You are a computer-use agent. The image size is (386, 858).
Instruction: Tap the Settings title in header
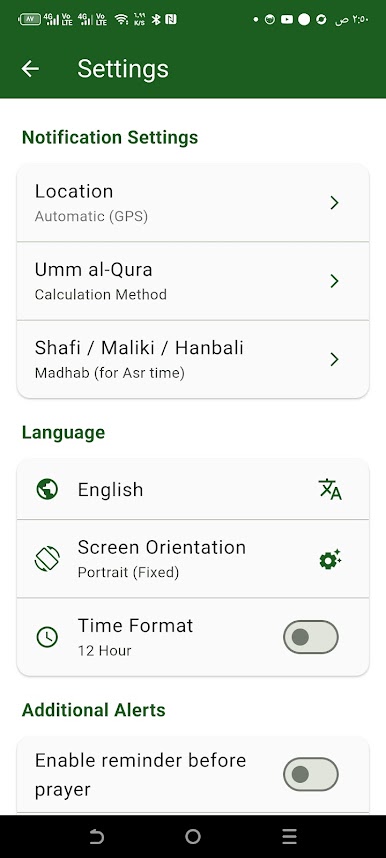123,69
